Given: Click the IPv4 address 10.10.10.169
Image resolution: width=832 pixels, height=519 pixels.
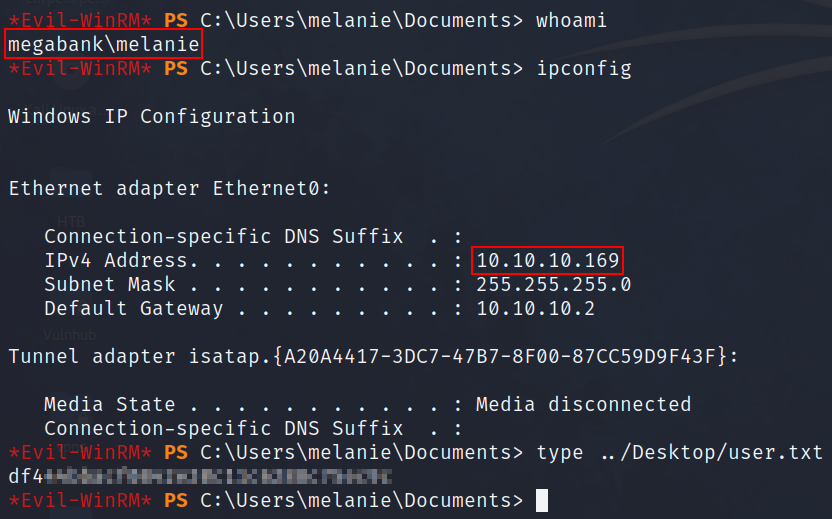Looking at the screenshot, I should pos(548,261).
